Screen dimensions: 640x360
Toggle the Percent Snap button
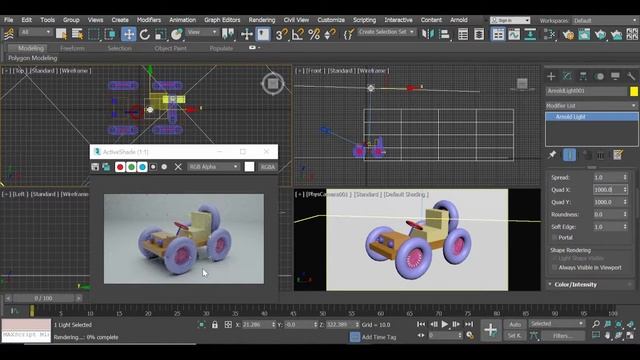click(314, 34)
